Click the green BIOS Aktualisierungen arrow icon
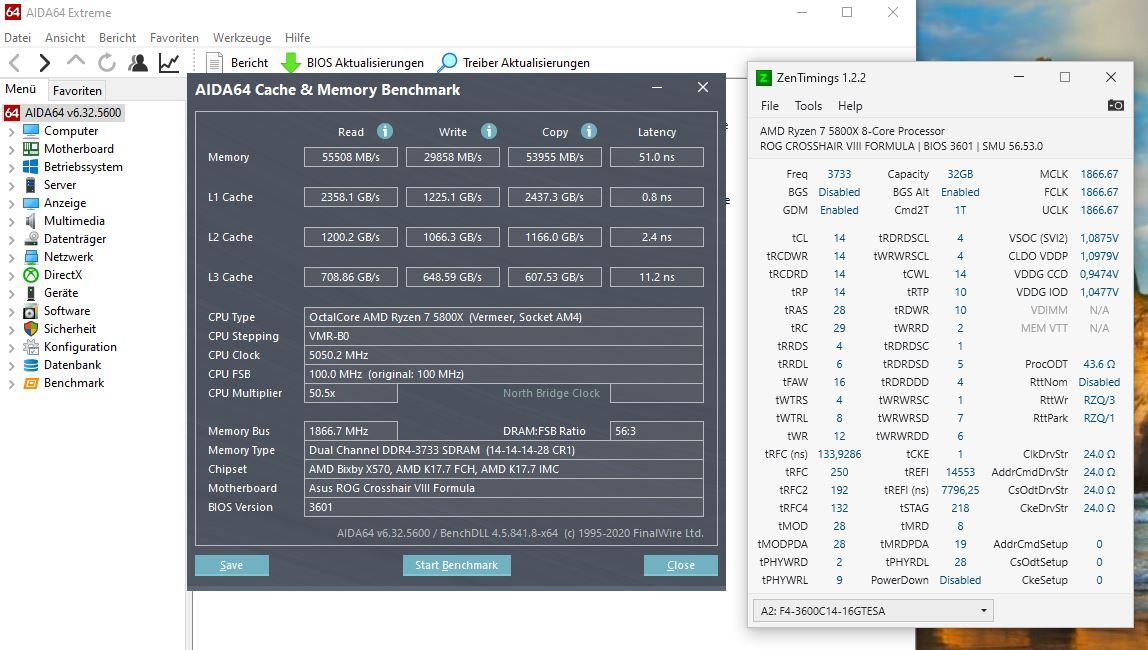The height and width of the screenshot is (650, 1148). point(291,63)
